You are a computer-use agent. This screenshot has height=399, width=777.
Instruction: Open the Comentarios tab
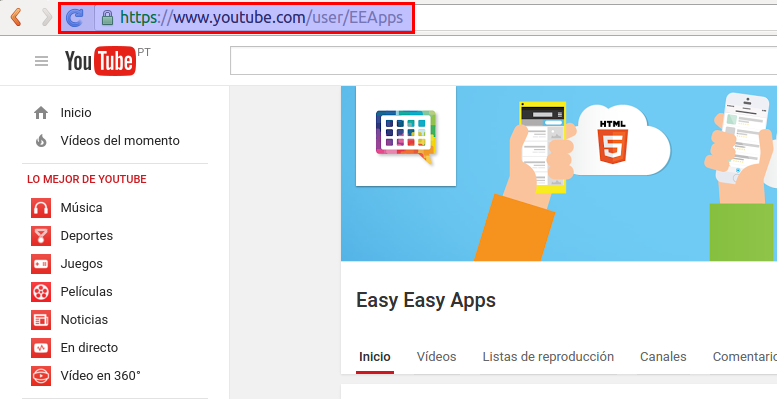[745, 357]
